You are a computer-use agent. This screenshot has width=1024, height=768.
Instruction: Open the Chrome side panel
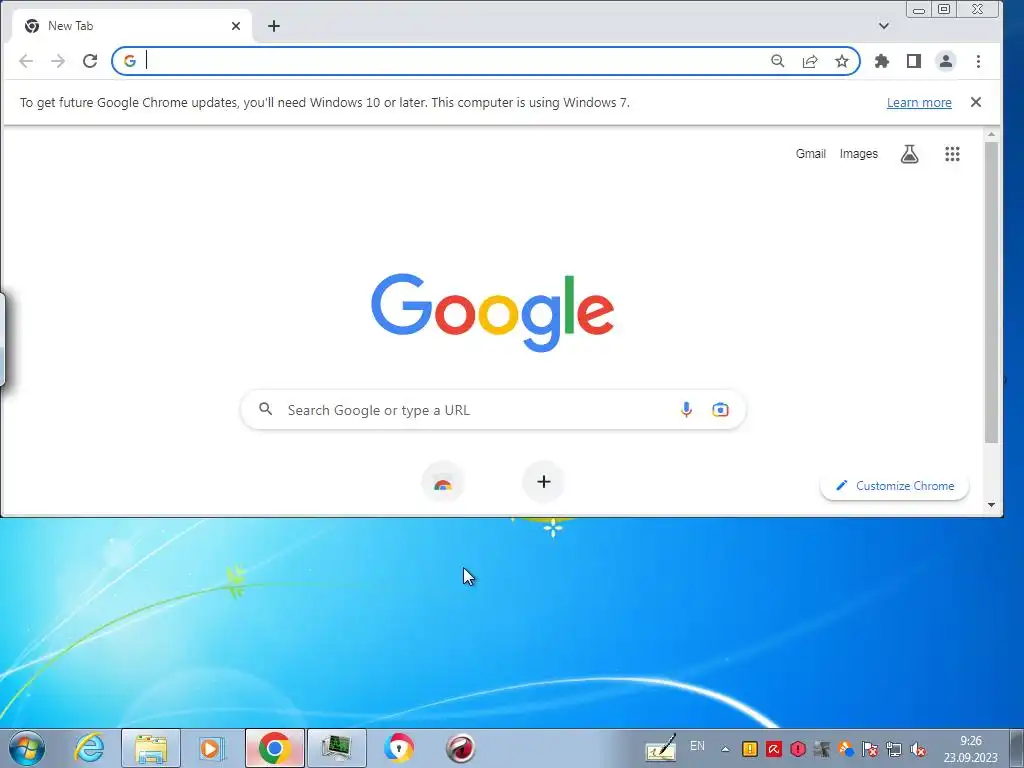tap(914, 61)
